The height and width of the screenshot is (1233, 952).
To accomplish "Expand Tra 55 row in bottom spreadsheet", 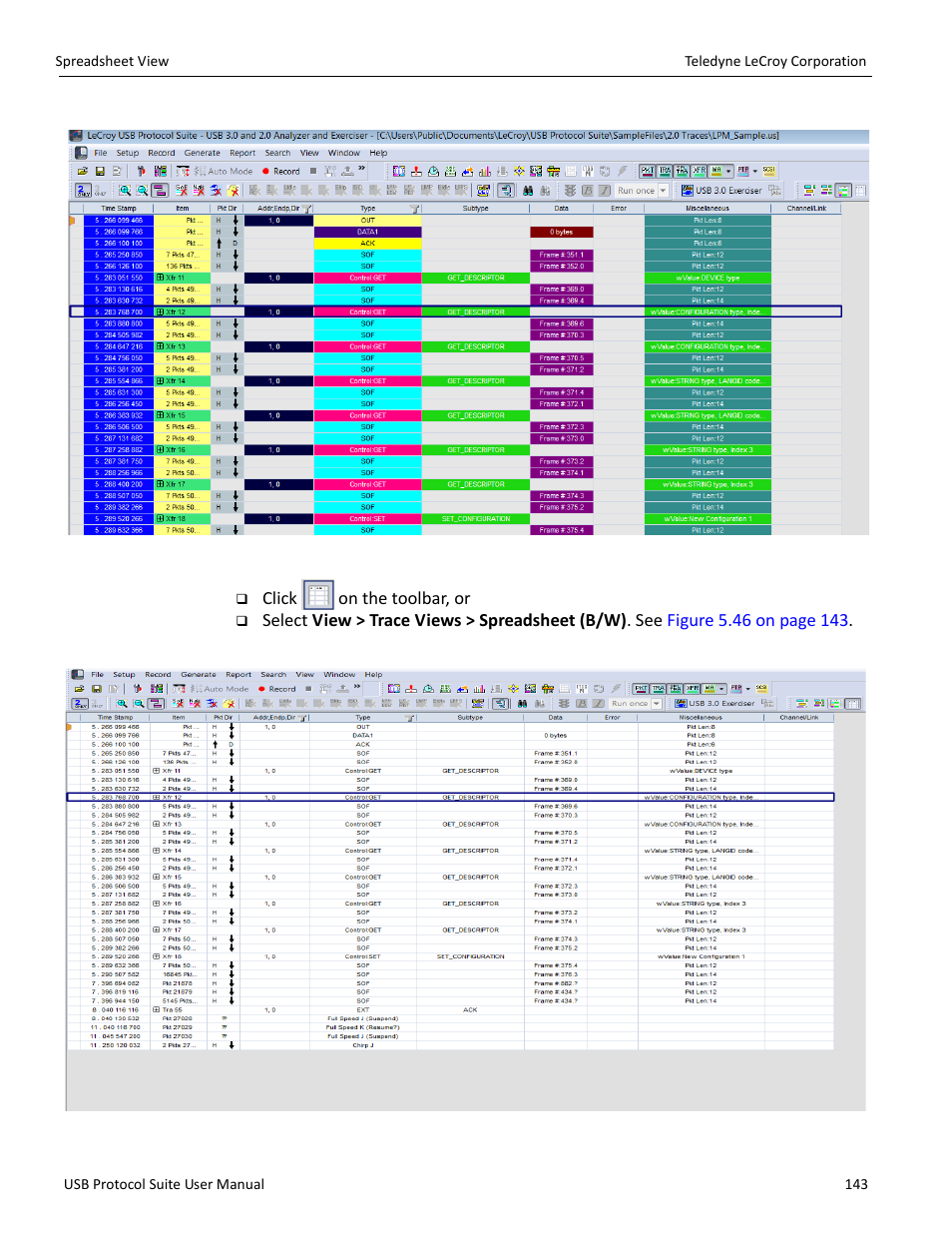I will 156,1009.
